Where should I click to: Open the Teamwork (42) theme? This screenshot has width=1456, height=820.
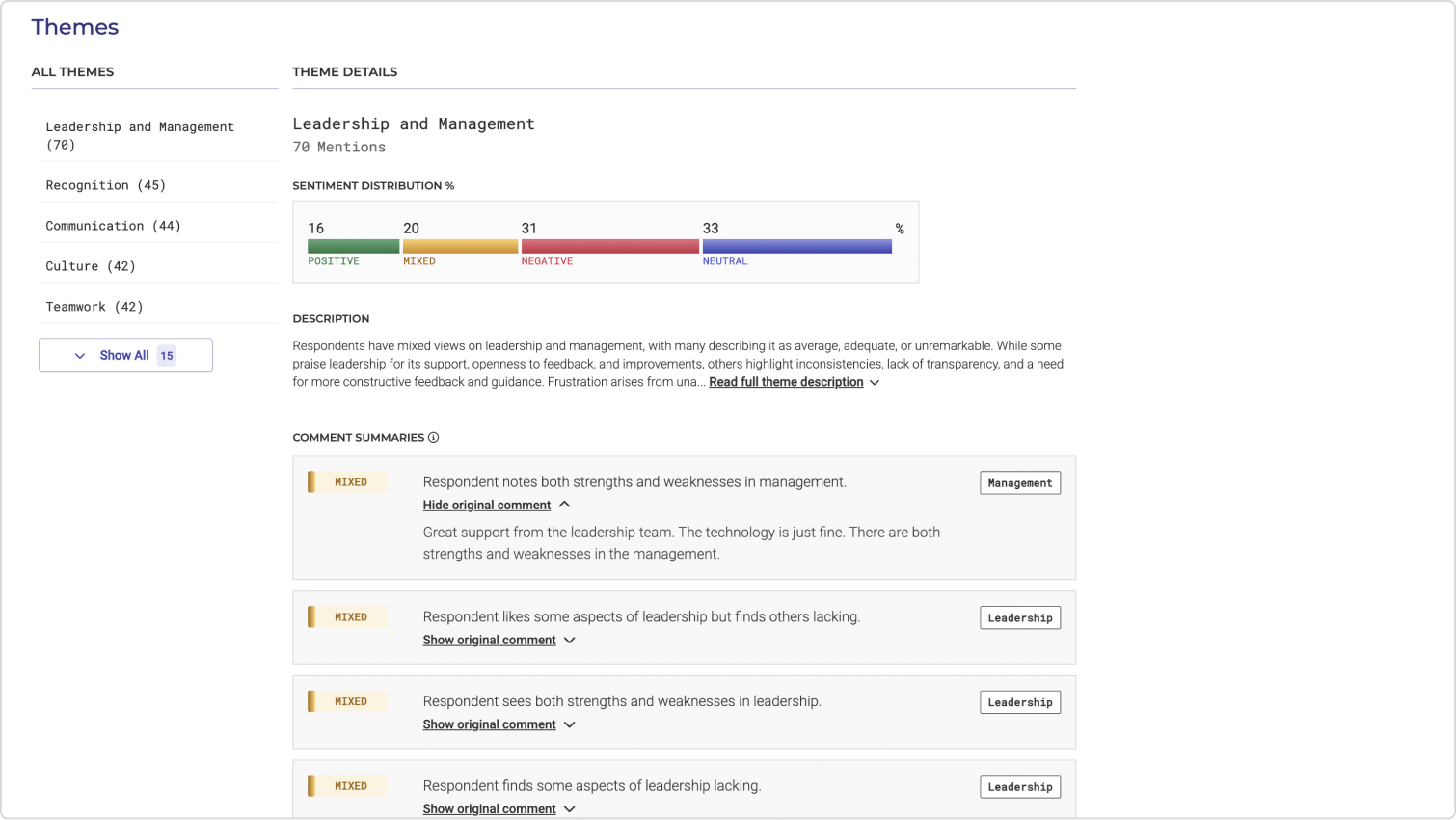pos(158,307)
